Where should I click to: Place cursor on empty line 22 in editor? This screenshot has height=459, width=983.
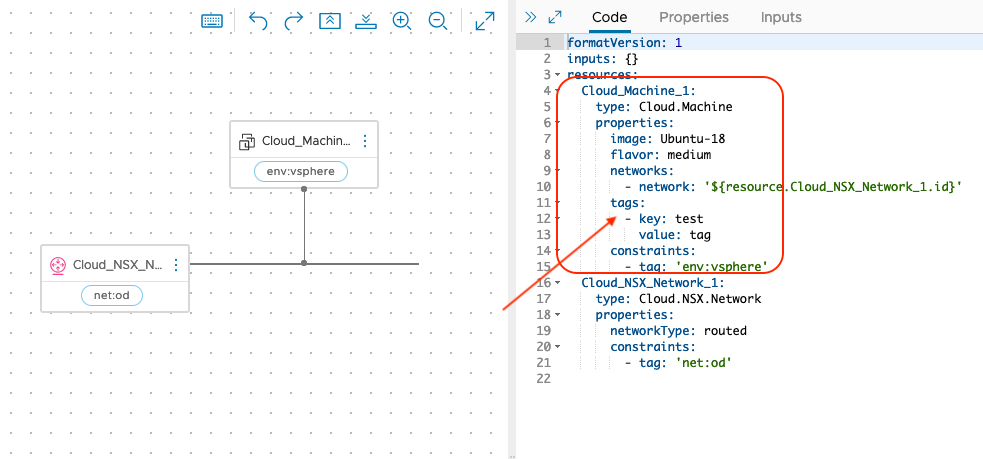point(700,379)
